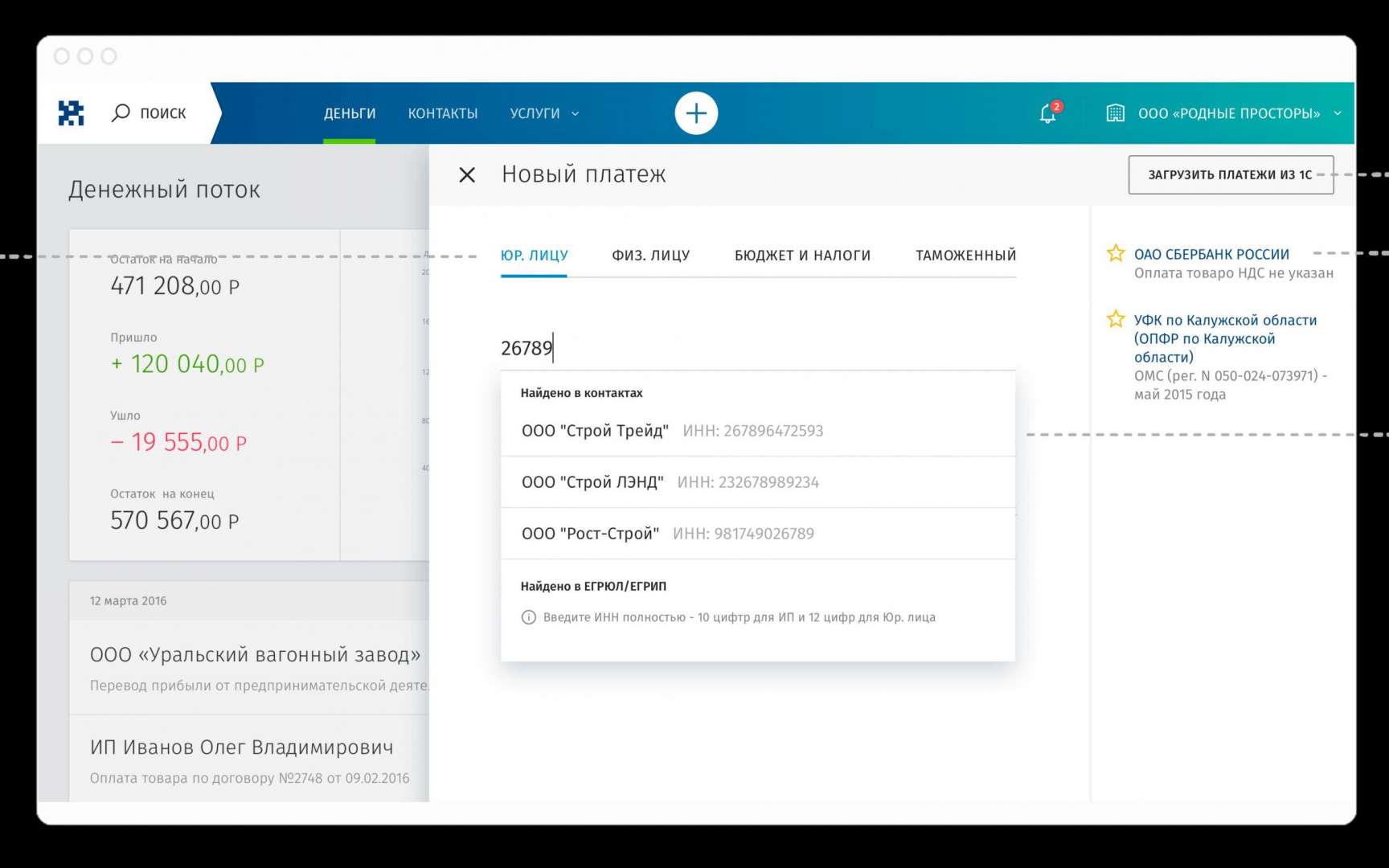Open the КОНТАКТЫ section

click(443, 113)
